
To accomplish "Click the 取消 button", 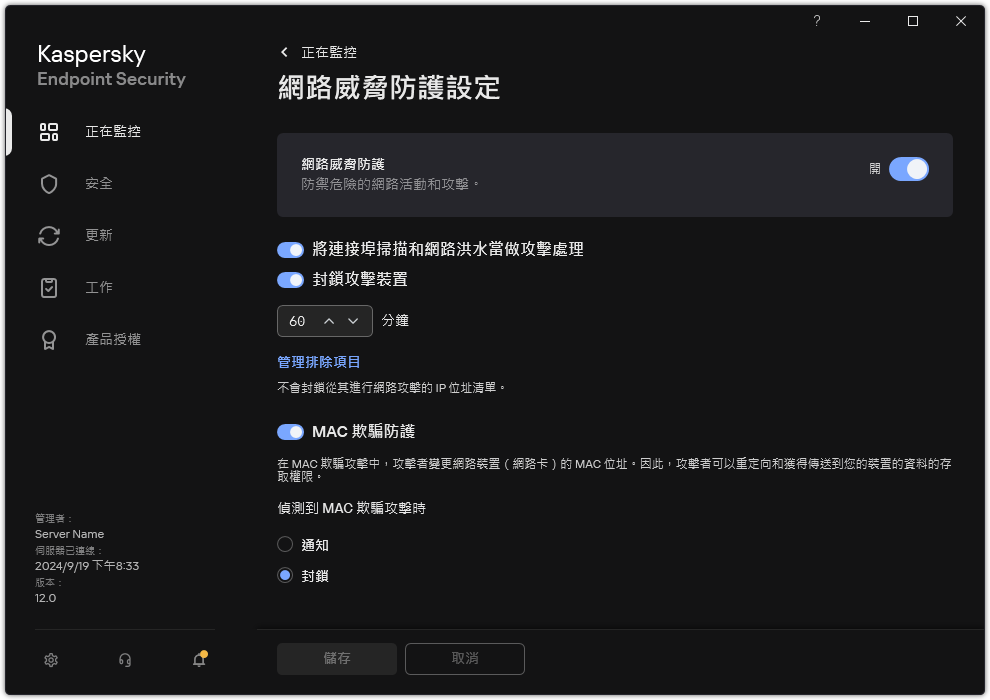I will click(465, 659).
